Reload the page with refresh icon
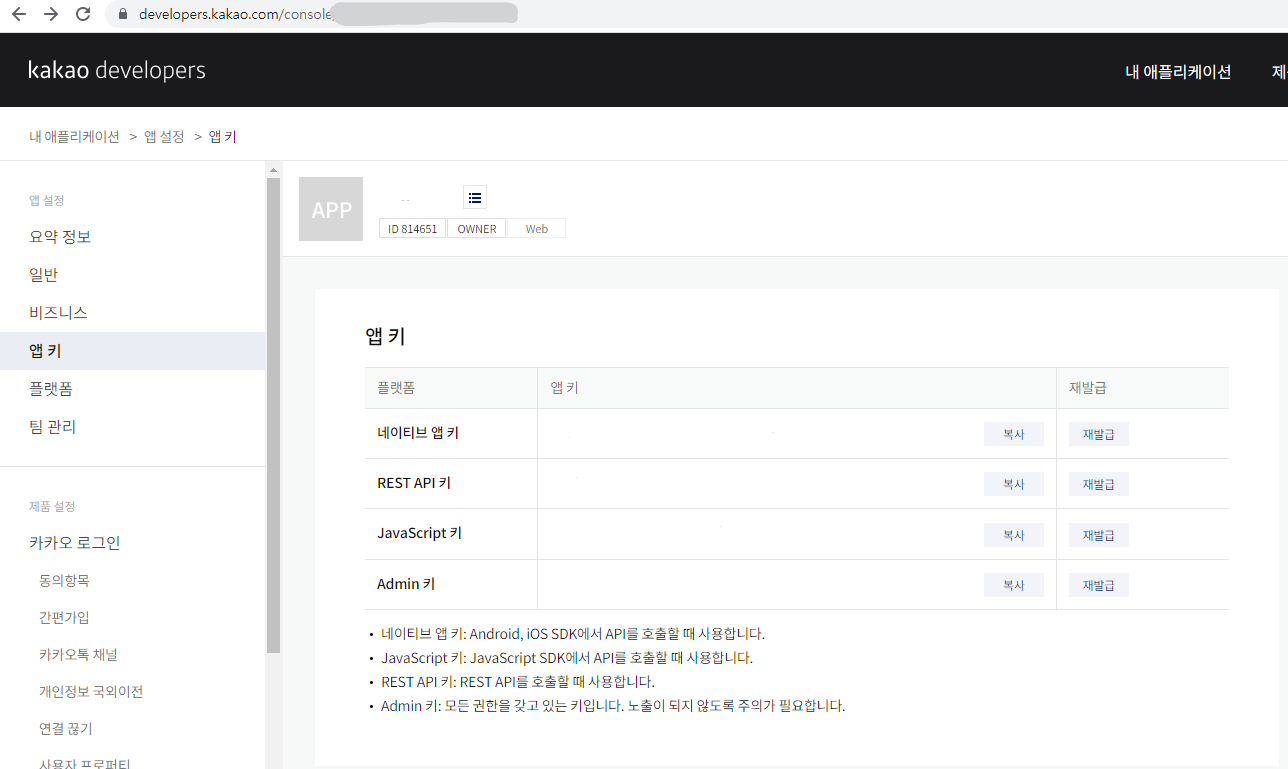 click(83, 14)
